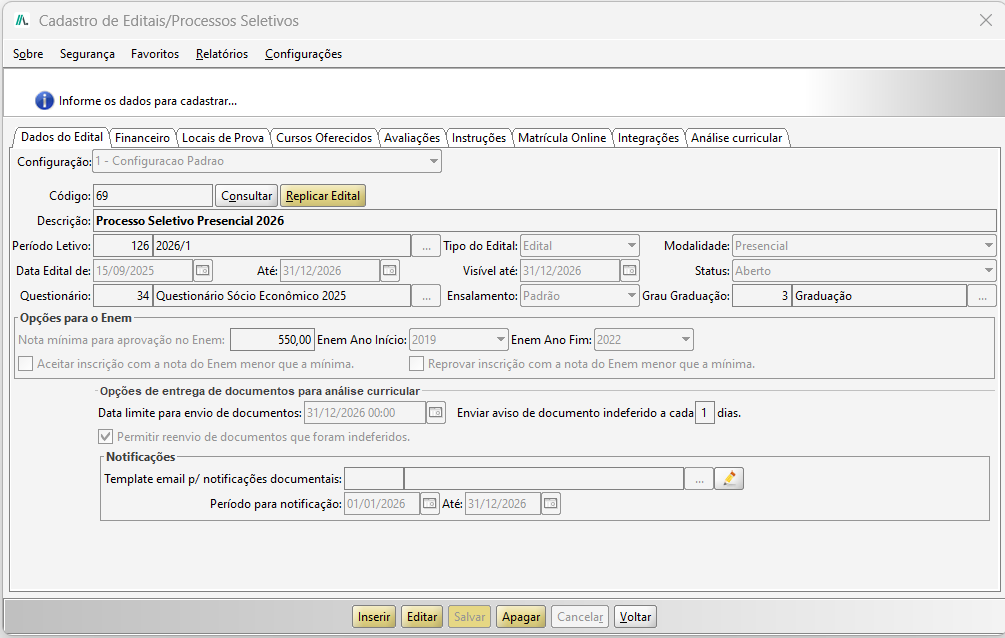Open lookup button for Questionário
Image resolution: width=1005 pixels, height=638 pixels.
point(426,296)
